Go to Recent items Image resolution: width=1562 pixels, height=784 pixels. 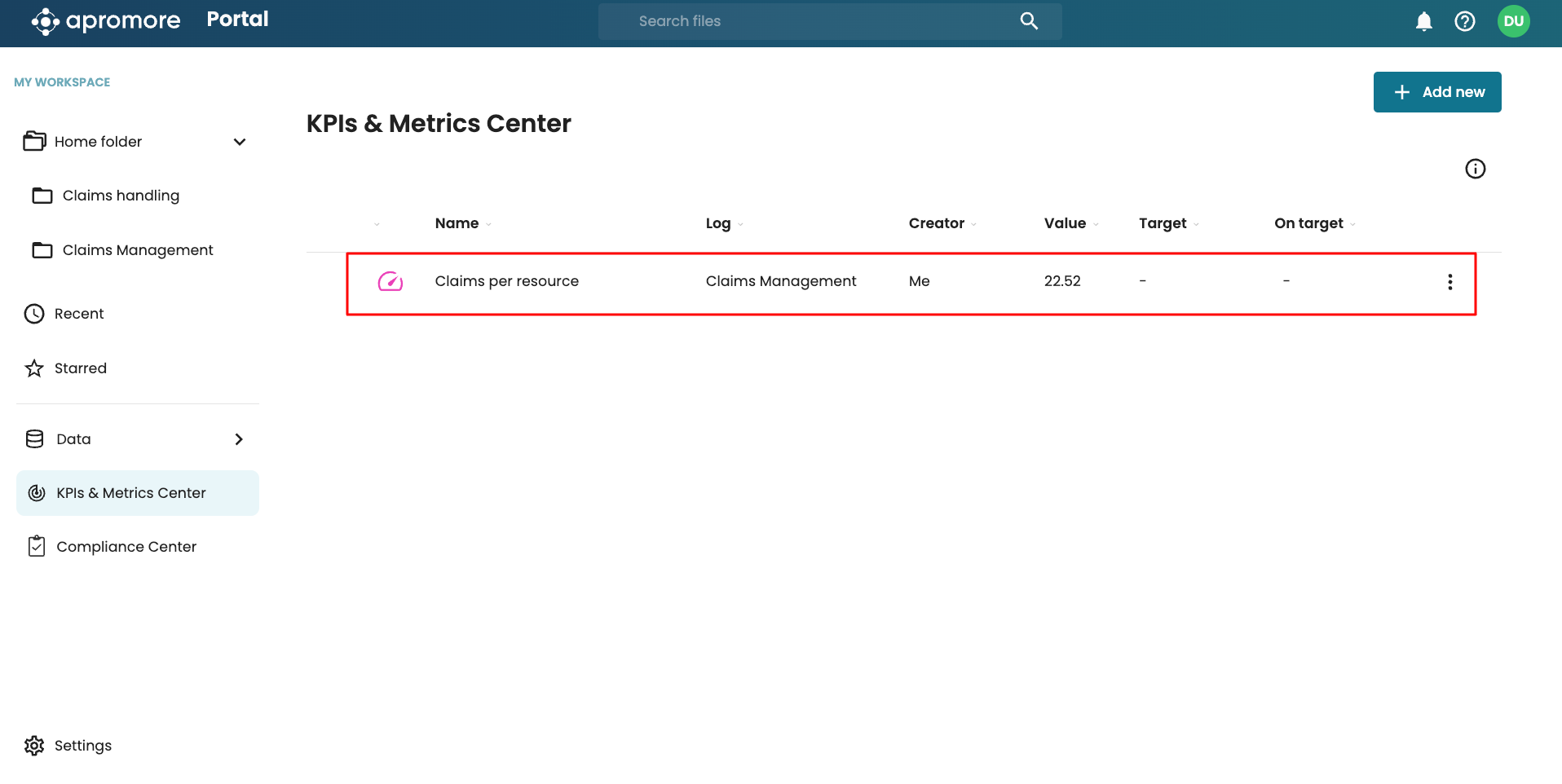click(x=79, y=314)
